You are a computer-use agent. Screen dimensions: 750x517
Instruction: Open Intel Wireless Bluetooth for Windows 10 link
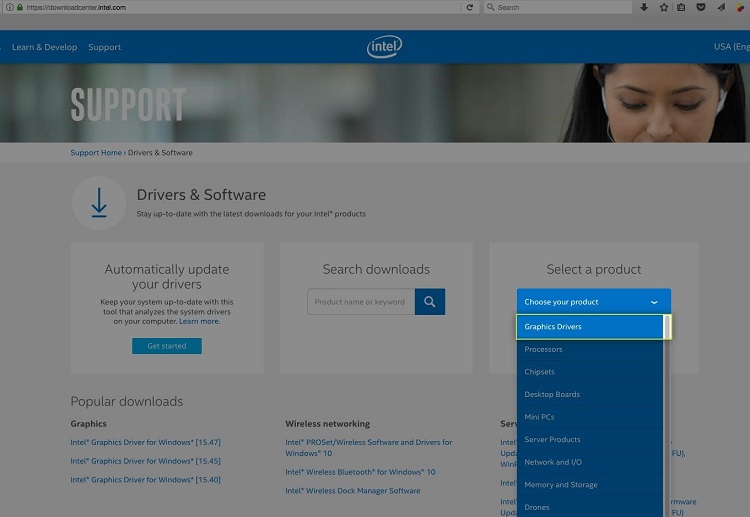[x=360, y=472]
